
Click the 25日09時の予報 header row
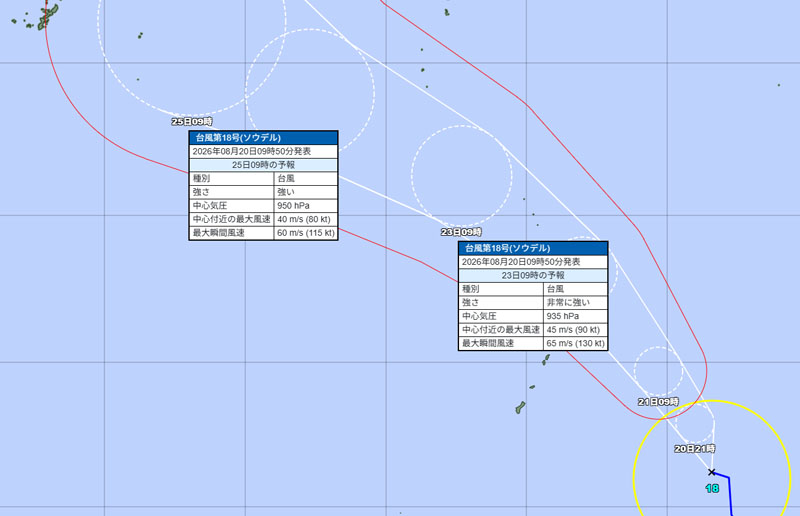point(263,165)
